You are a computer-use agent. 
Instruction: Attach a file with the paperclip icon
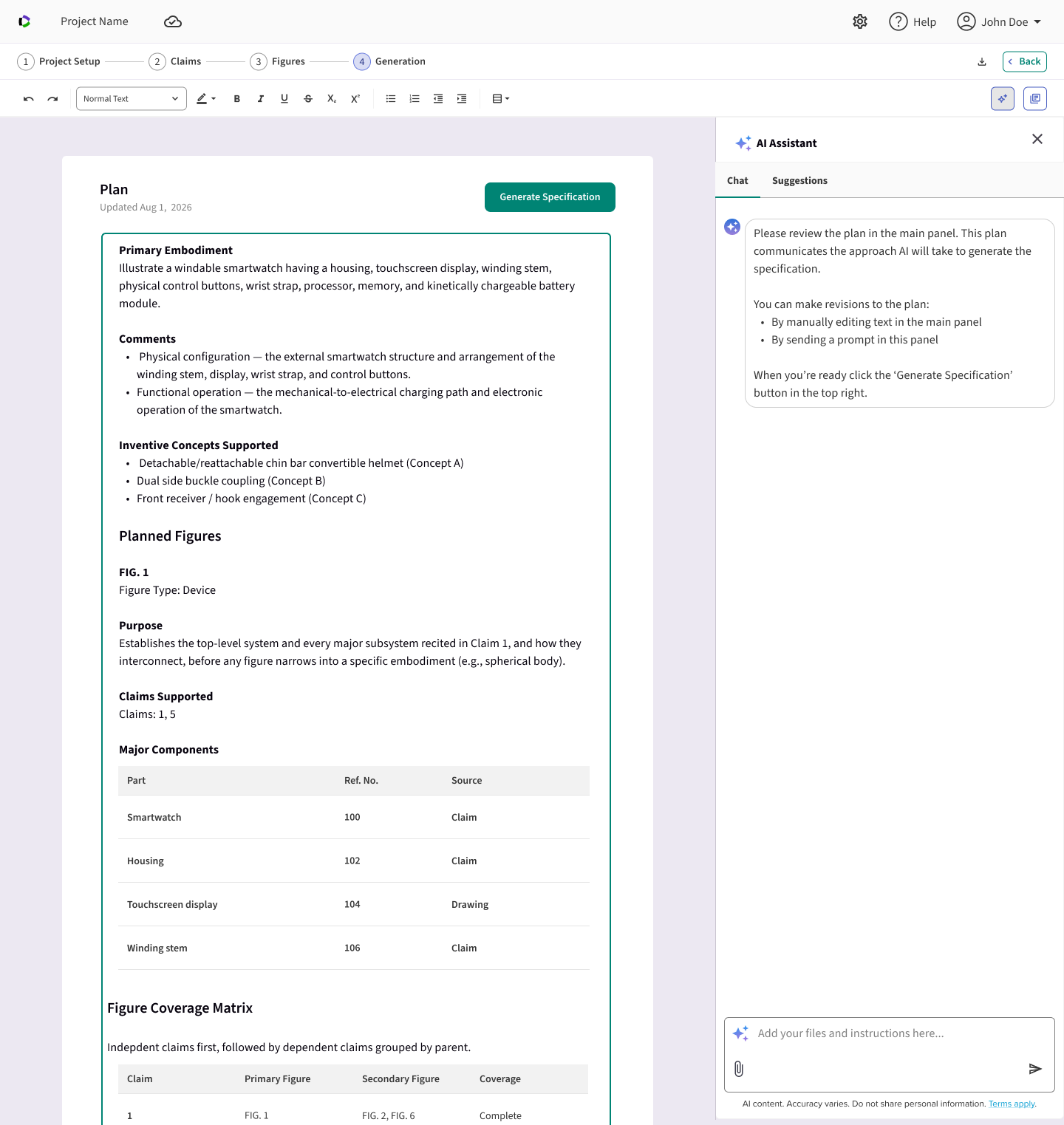pos(739,1069)
